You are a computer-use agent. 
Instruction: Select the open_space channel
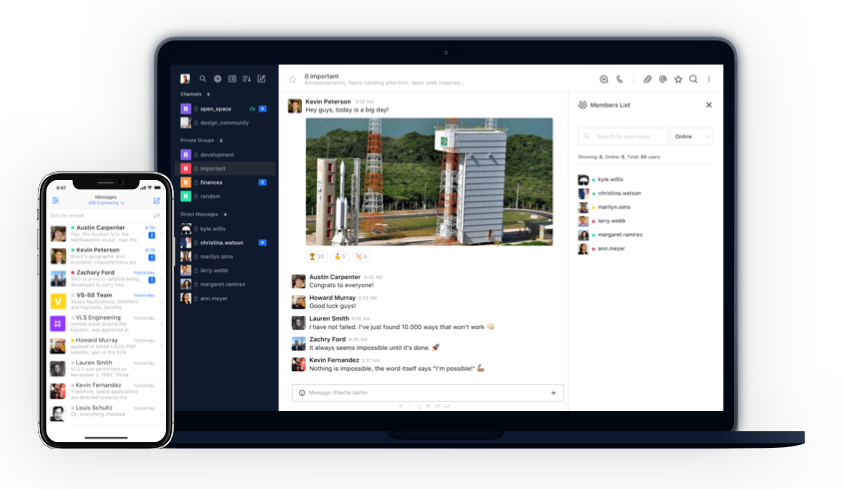click(x=215, y=108)
